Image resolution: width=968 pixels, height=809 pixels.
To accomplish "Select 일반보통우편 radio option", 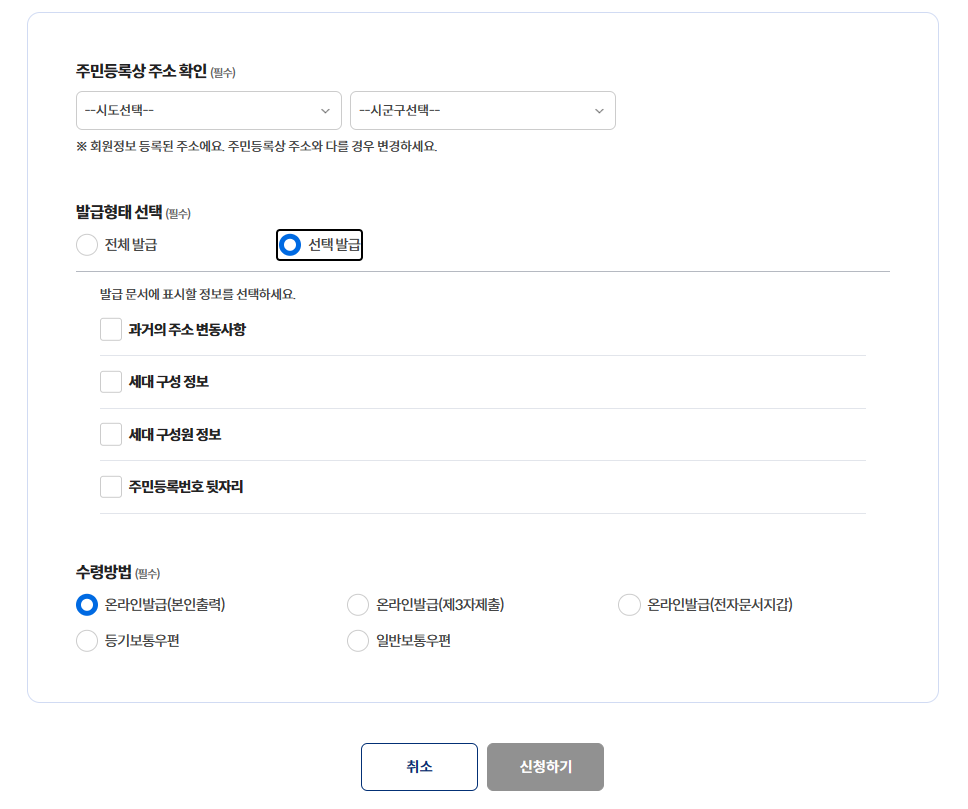I will 358,640.
